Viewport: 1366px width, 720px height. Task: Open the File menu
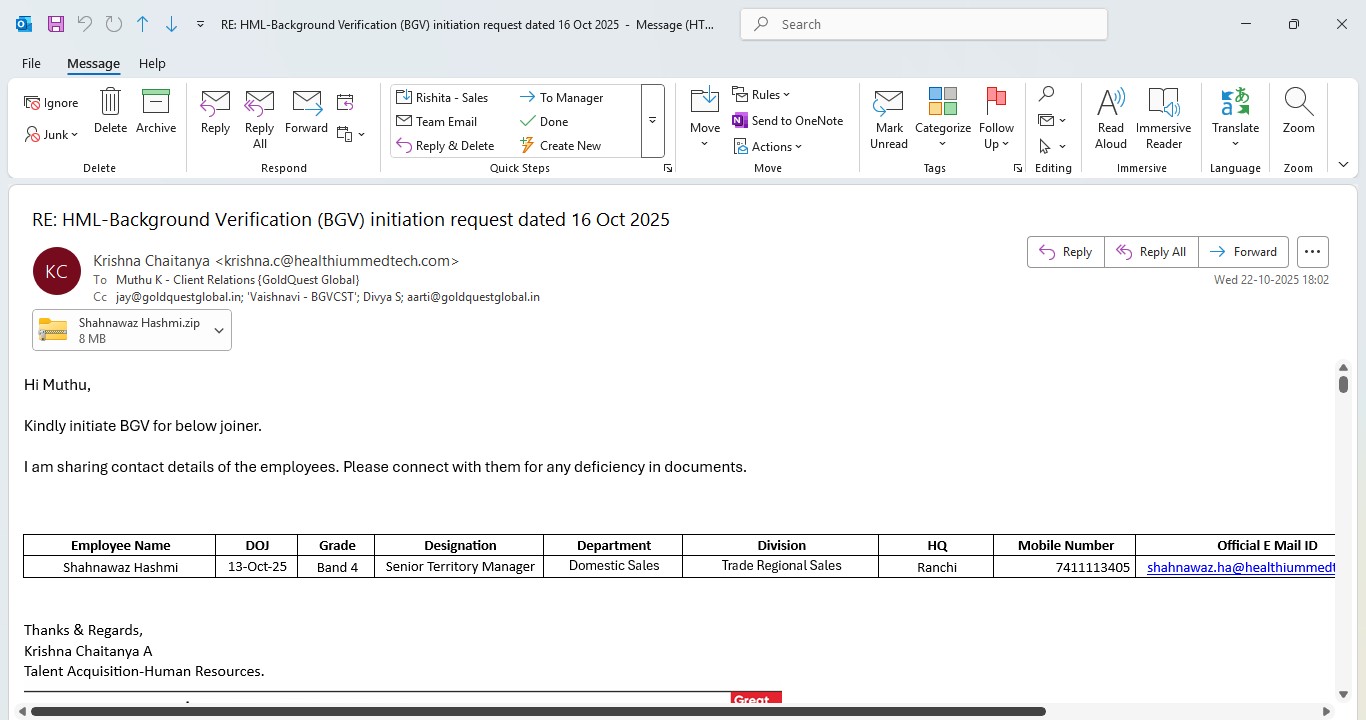pos(31,63)
